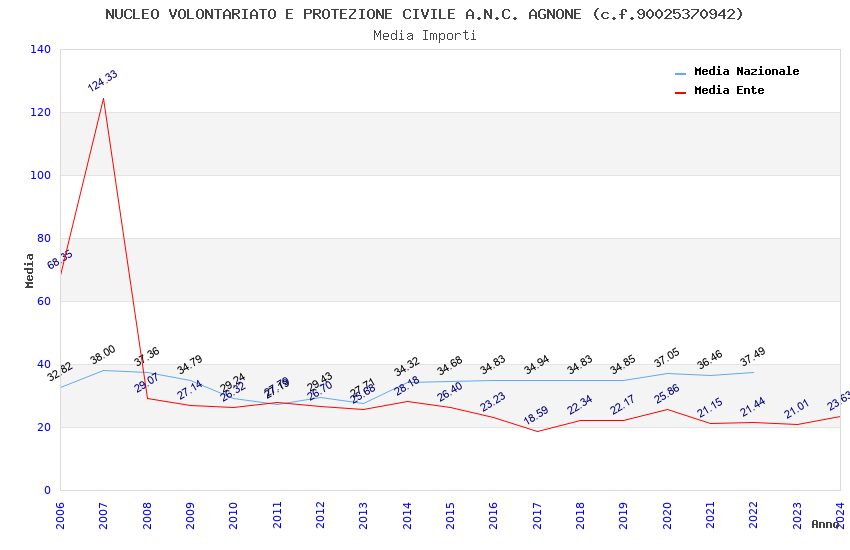Image resolution: width=850 pixels, height=550 pixels.
Task: Click the 38.00 national average label
Action: 102,354
